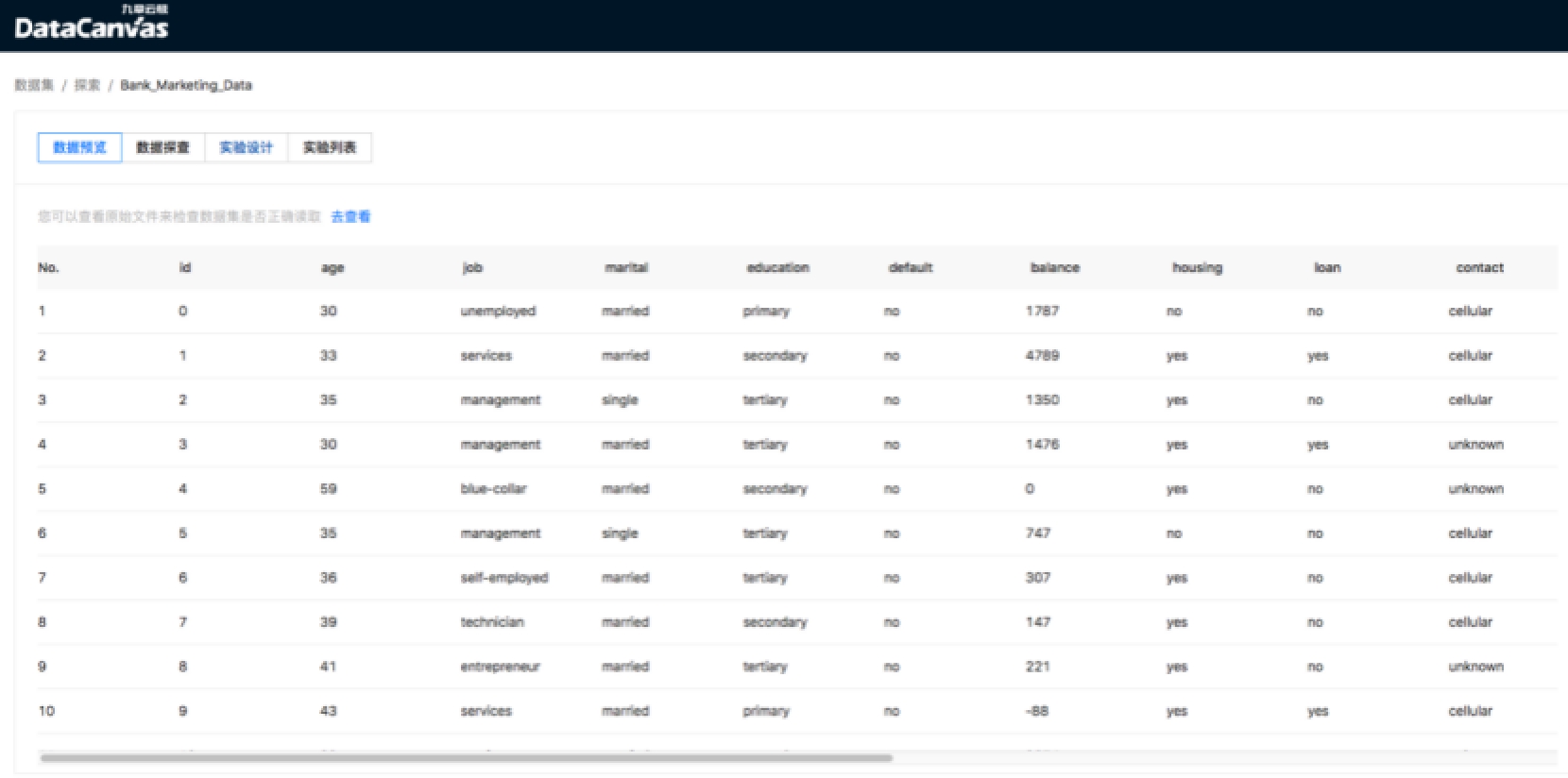Select balance value 747
Image resolution: width=1568 pixels, height=778 pixels.
[1038, 533]
